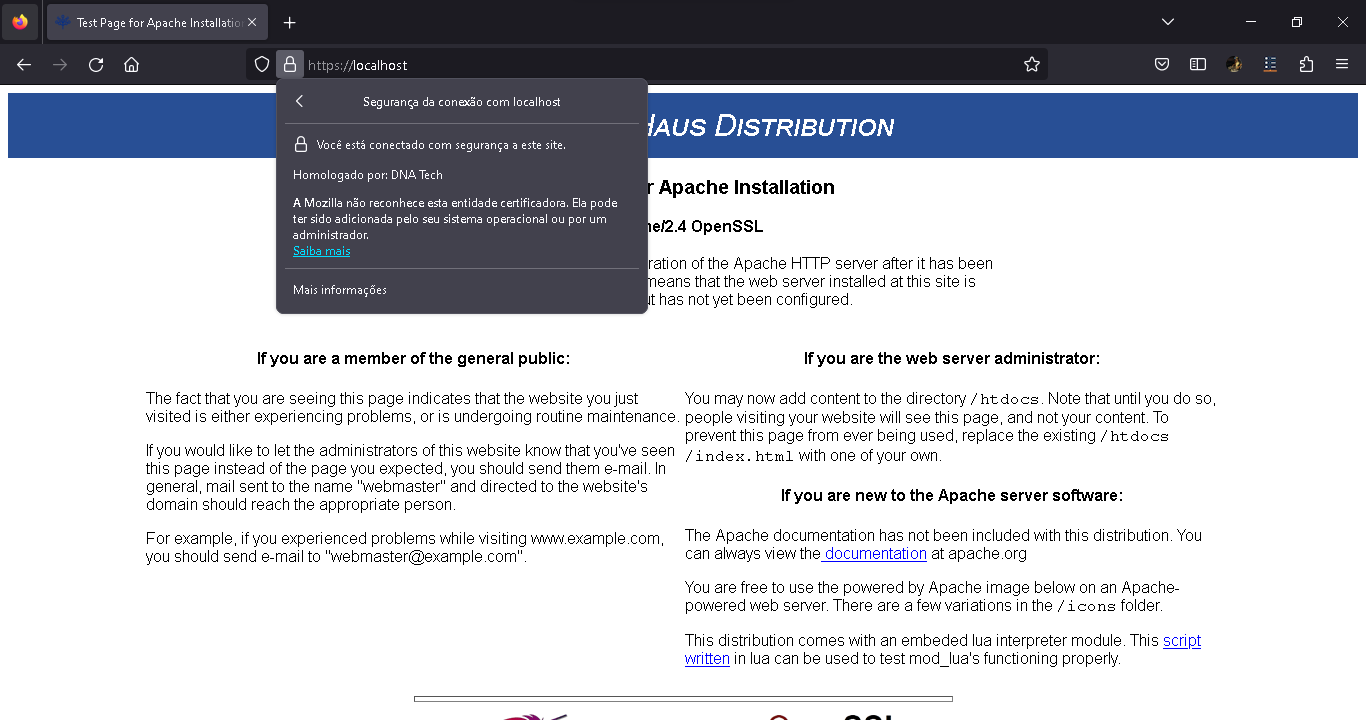Viewport: 1366px width, 720px height.
Task: Open the lua 'script written' link
Action: 943,650
